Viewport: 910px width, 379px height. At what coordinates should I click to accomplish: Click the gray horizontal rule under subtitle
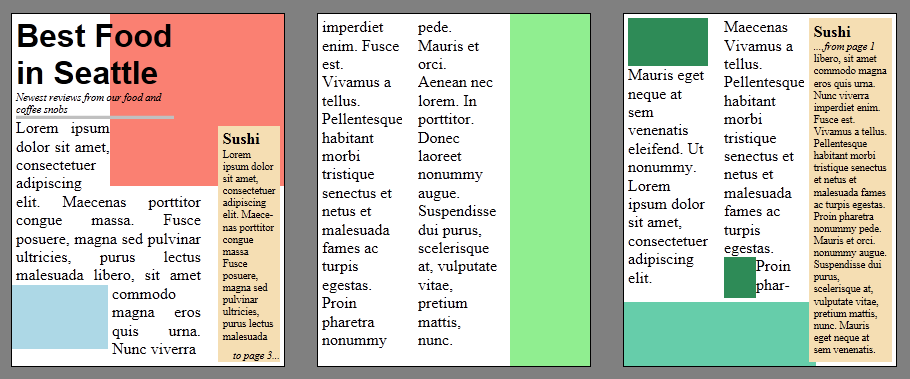[95, 117]
